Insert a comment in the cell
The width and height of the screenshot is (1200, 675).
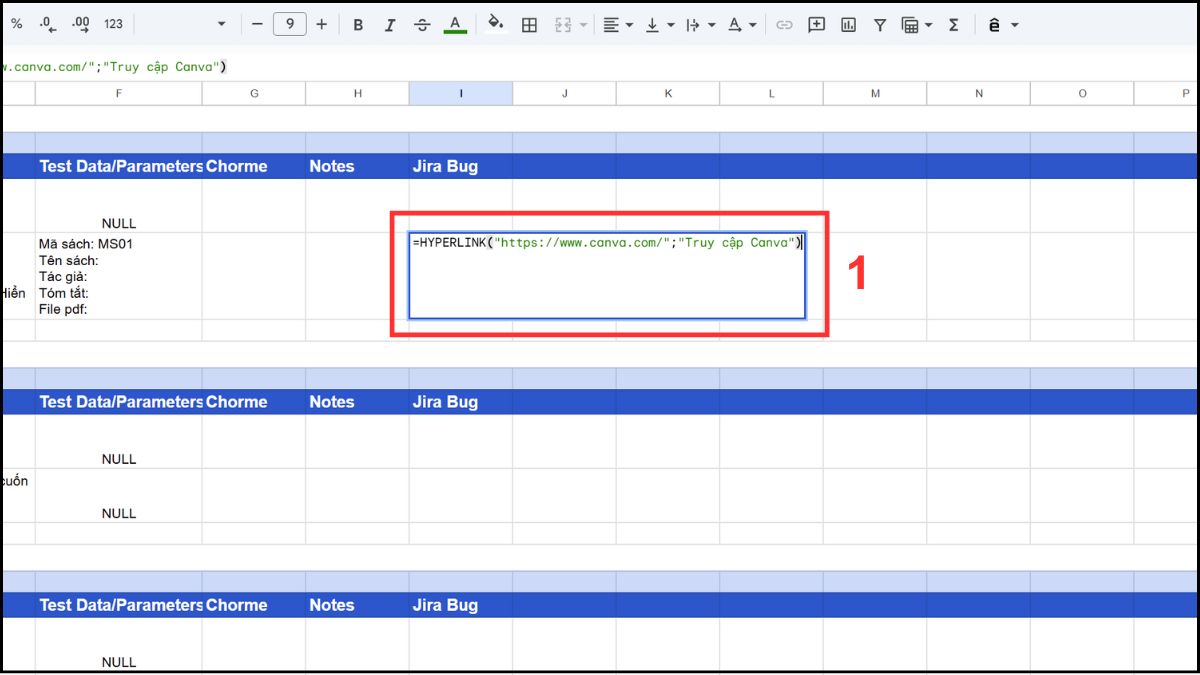pos(816,24)
